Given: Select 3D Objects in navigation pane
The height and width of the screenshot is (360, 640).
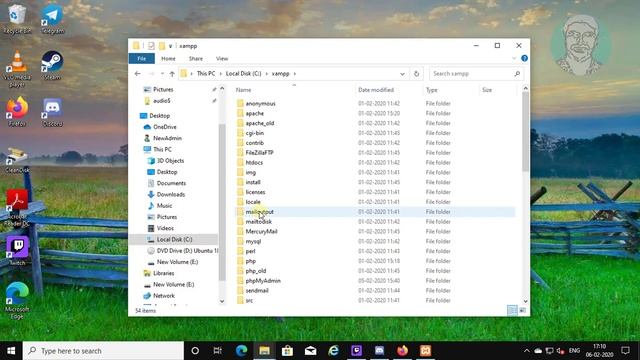Looking at the screenshot, I should (x=170, y=161).
